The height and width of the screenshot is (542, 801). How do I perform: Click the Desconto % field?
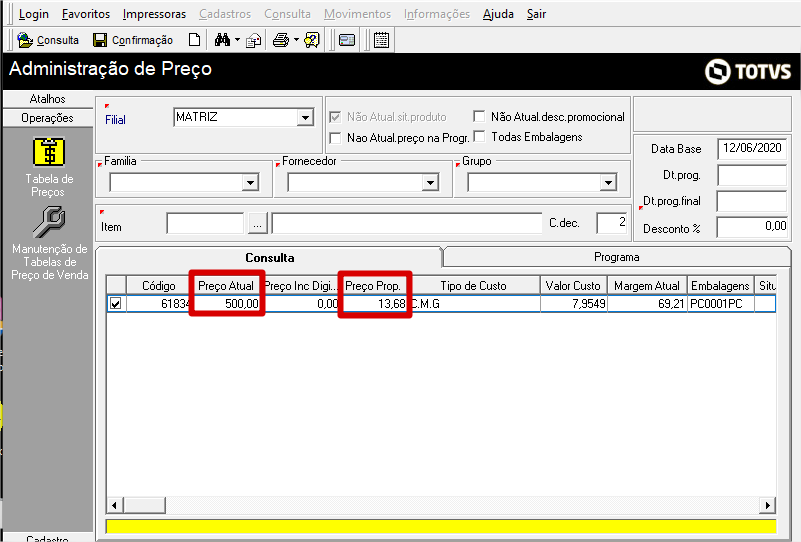(x=751, y=227)
